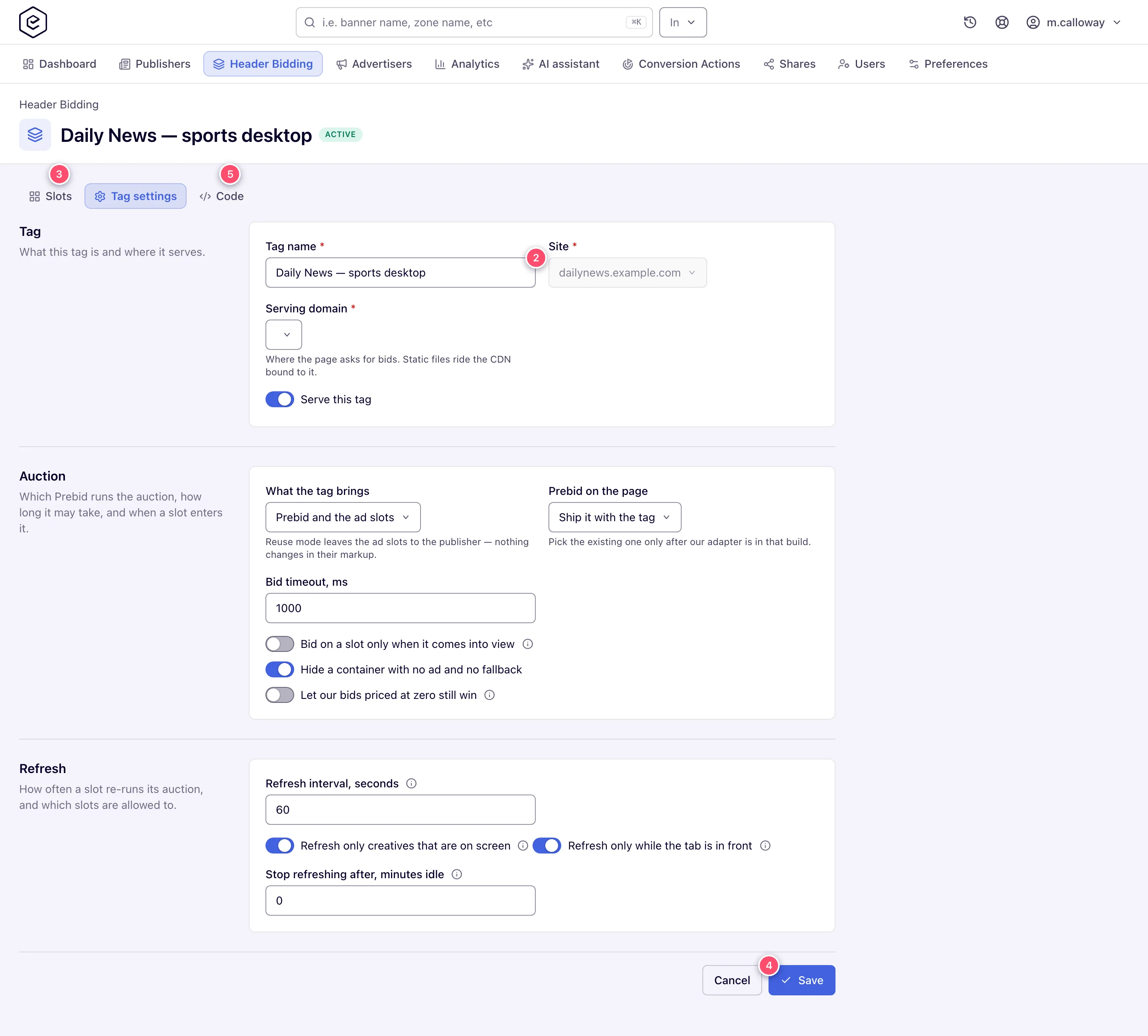This screenshot has width=1148, height=1036.
Task: Click the hexagon app logo
Action: tap(33, 22)
